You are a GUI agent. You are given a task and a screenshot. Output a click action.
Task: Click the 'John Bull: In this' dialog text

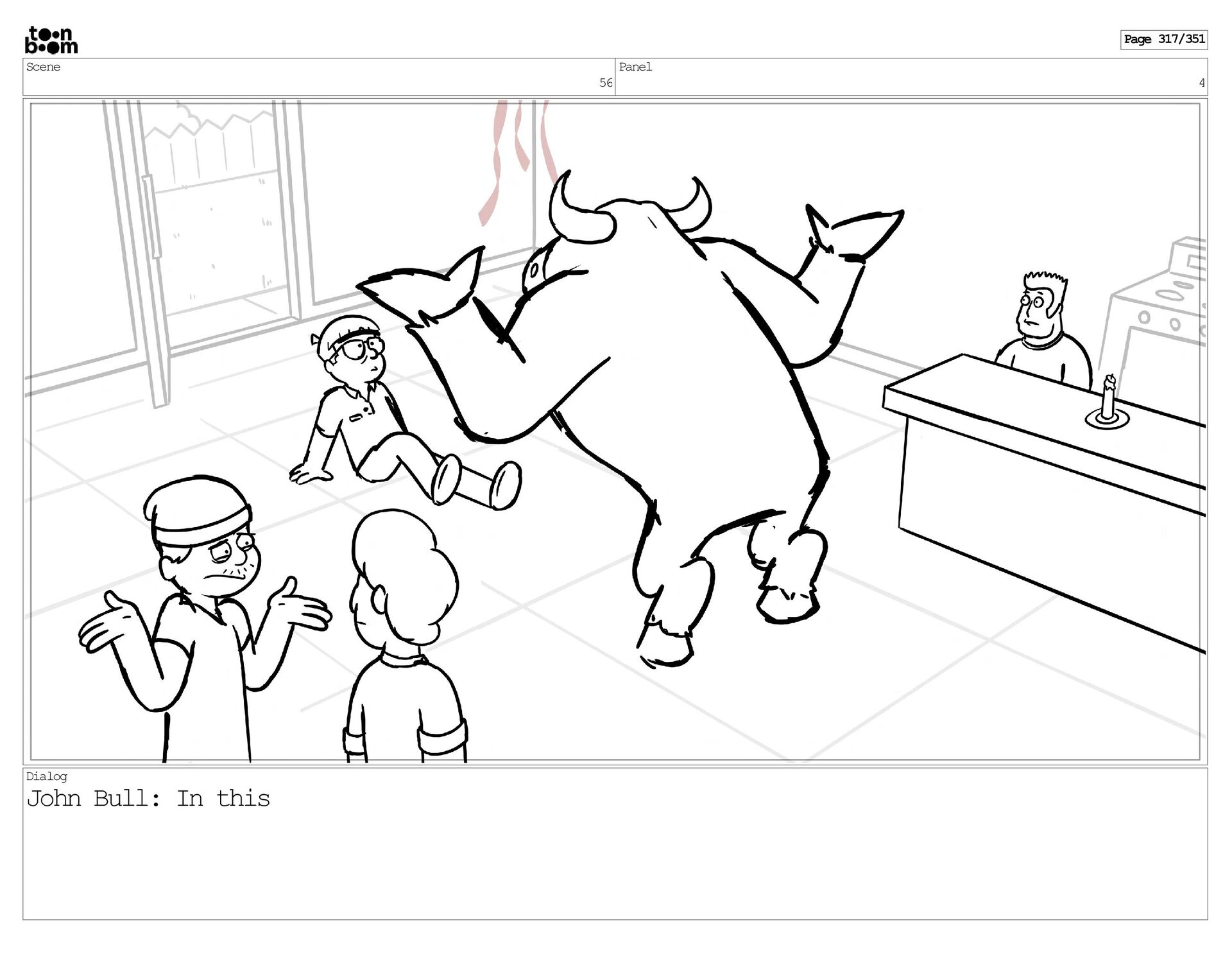[148, 799]
